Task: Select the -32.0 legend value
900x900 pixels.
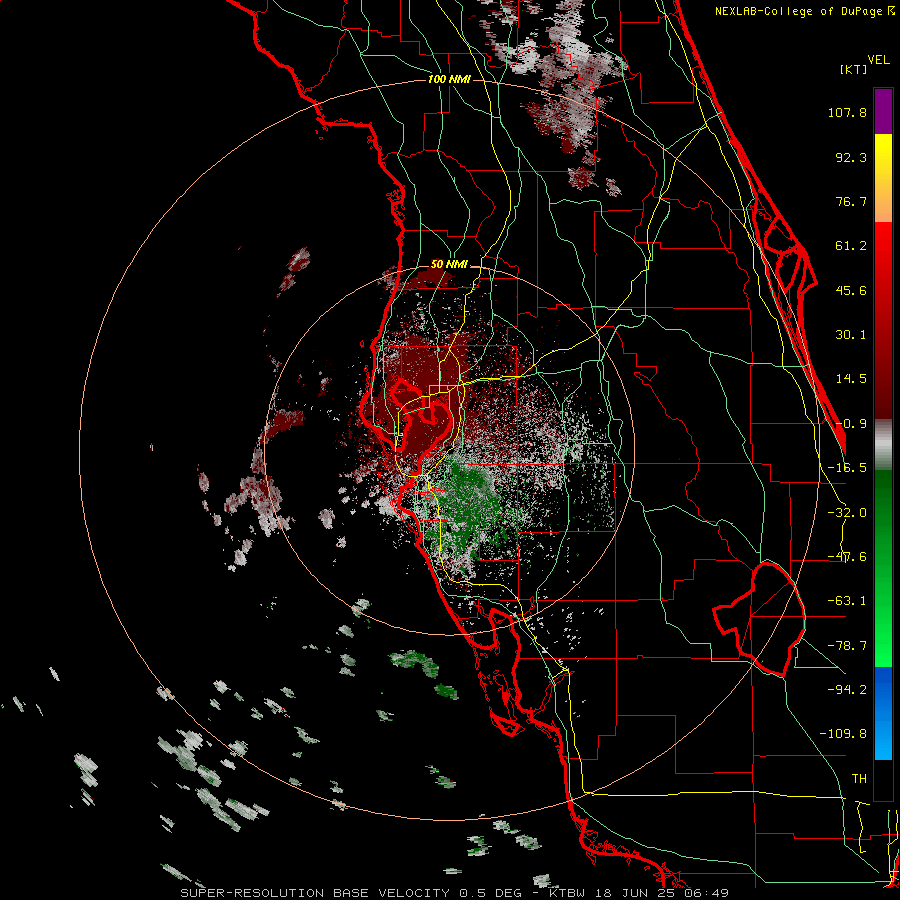Action: [x=847, y=513]
